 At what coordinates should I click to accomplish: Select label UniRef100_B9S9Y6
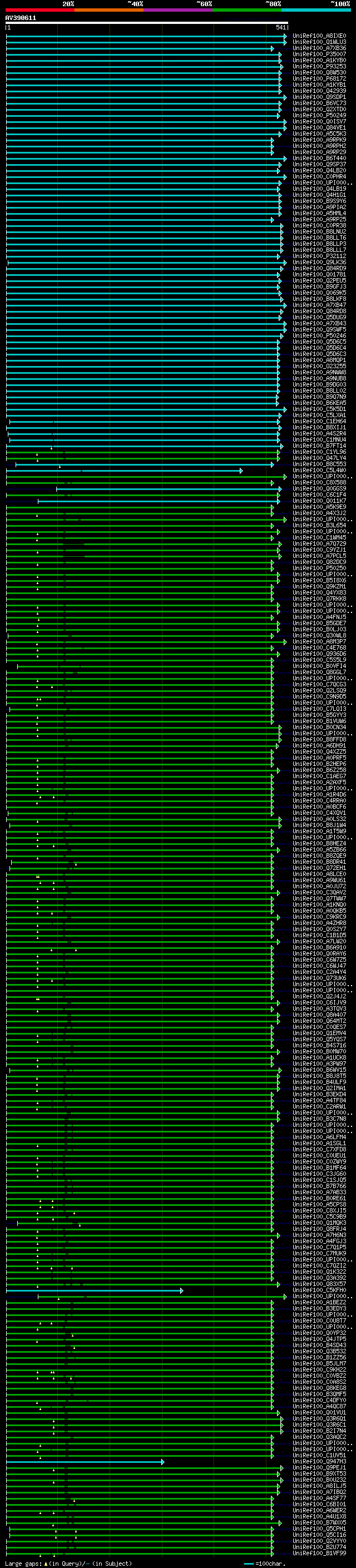tap(319, 201)
